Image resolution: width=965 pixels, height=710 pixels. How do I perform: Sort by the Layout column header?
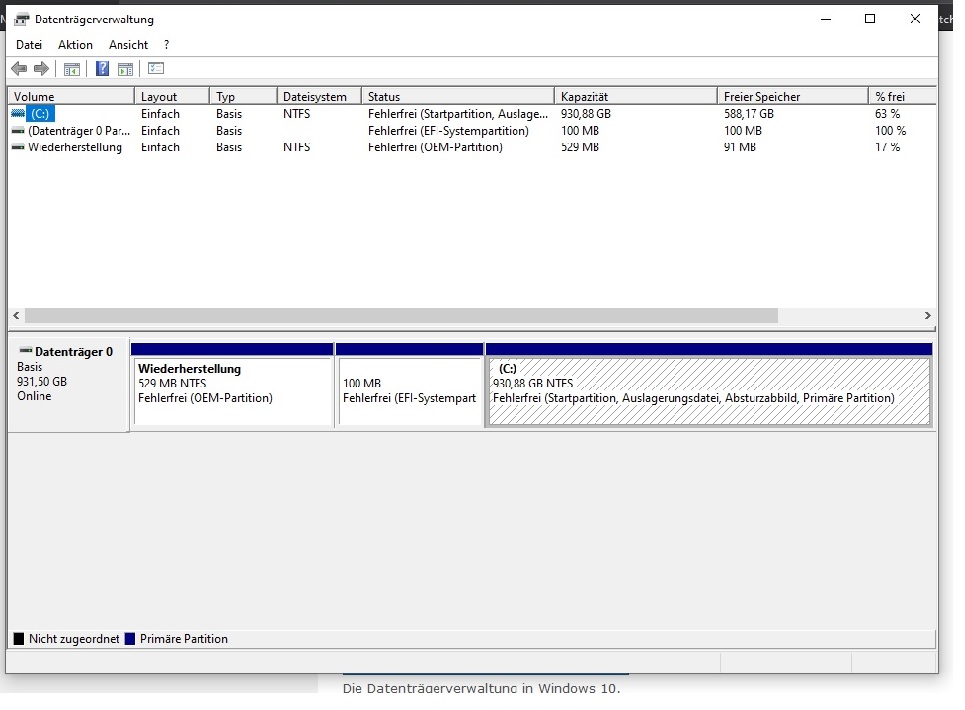[x=172, y=97]
